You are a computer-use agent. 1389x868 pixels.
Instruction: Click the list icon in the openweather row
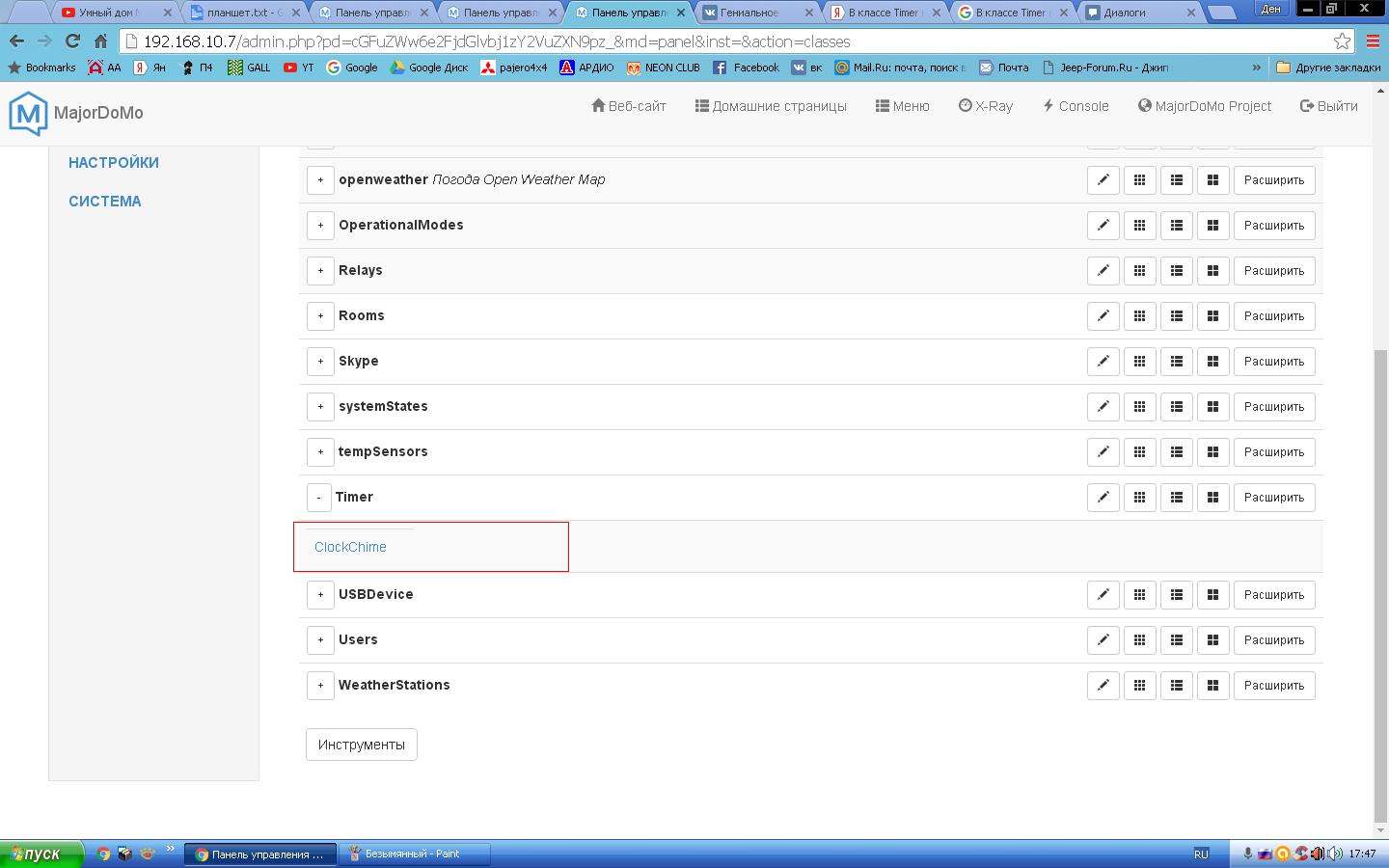point(1177,180)
